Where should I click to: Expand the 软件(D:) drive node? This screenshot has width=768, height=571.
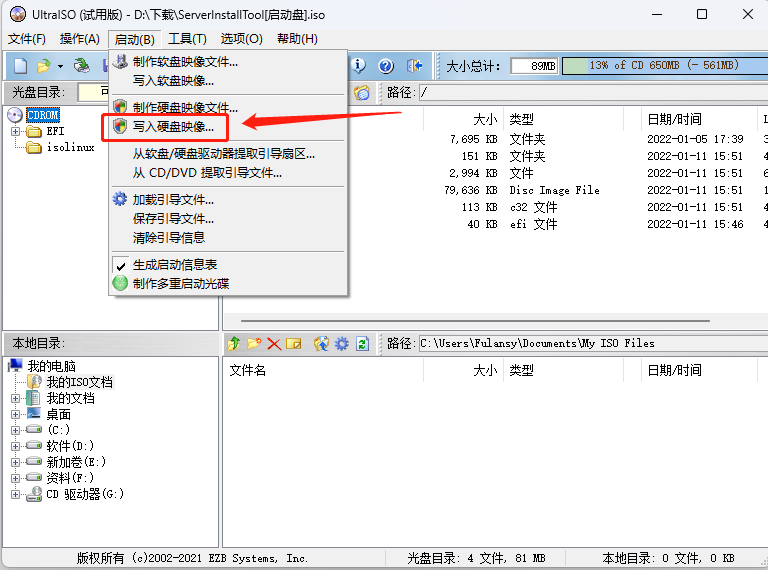tap(15, 446)
